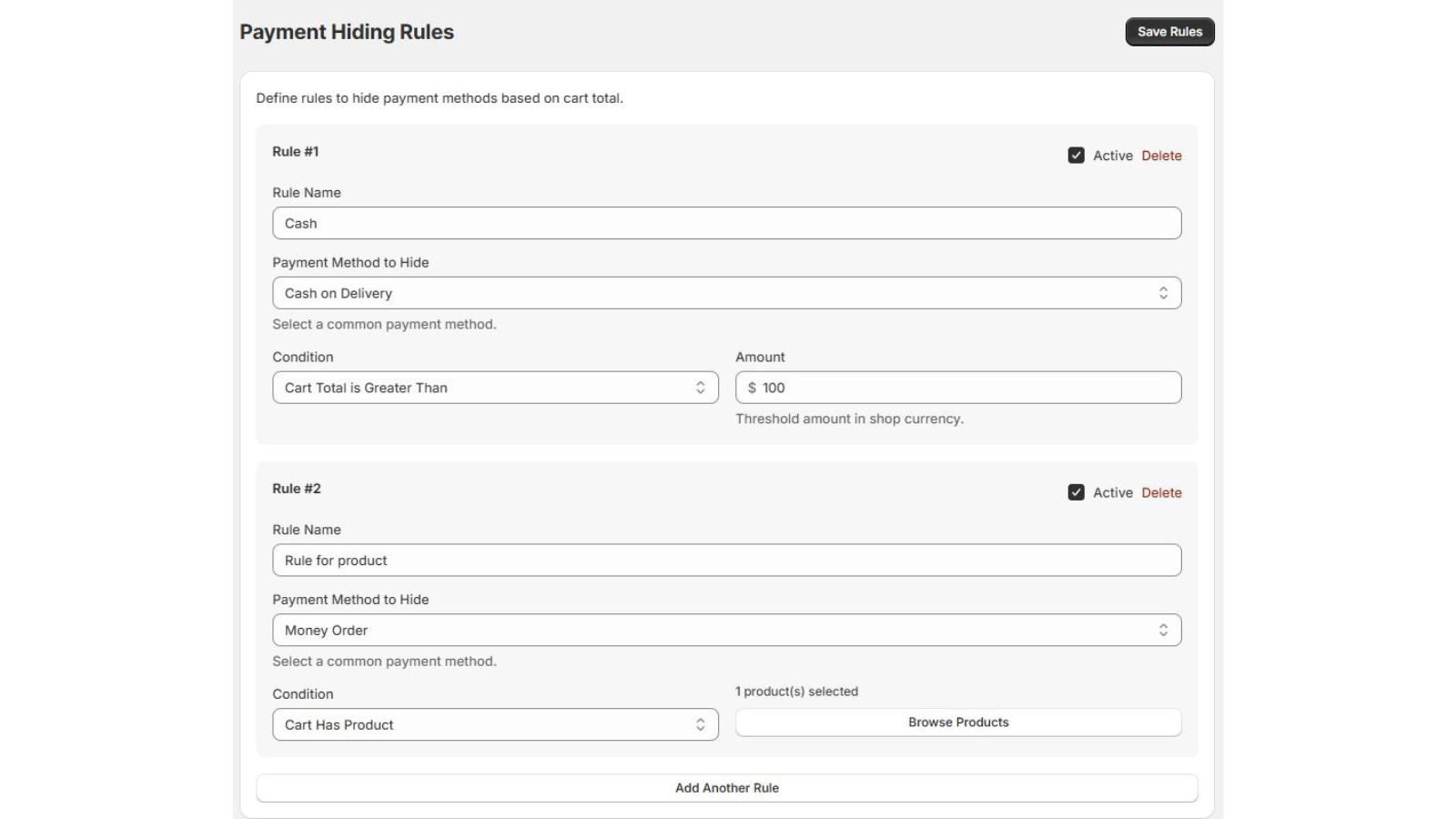Click the Amount field showing 100
1456x819 pixels.
(x=965, y=388)
